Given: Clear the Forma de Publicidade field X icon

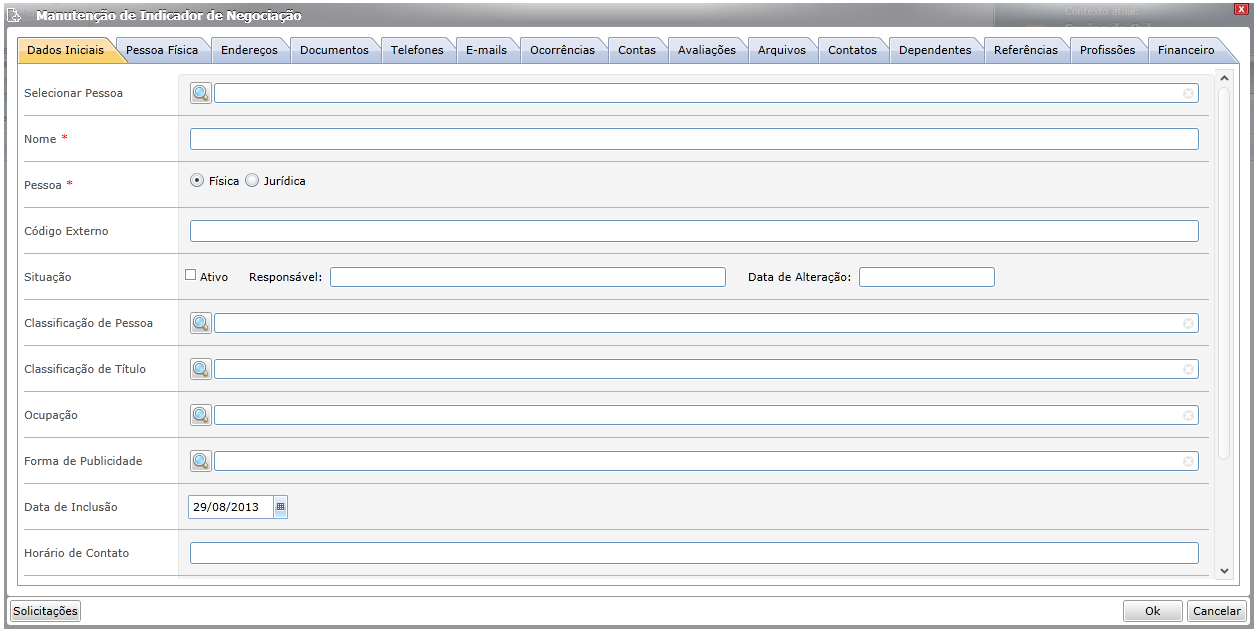Looking at the screenshot, I should pos(1188,461).
